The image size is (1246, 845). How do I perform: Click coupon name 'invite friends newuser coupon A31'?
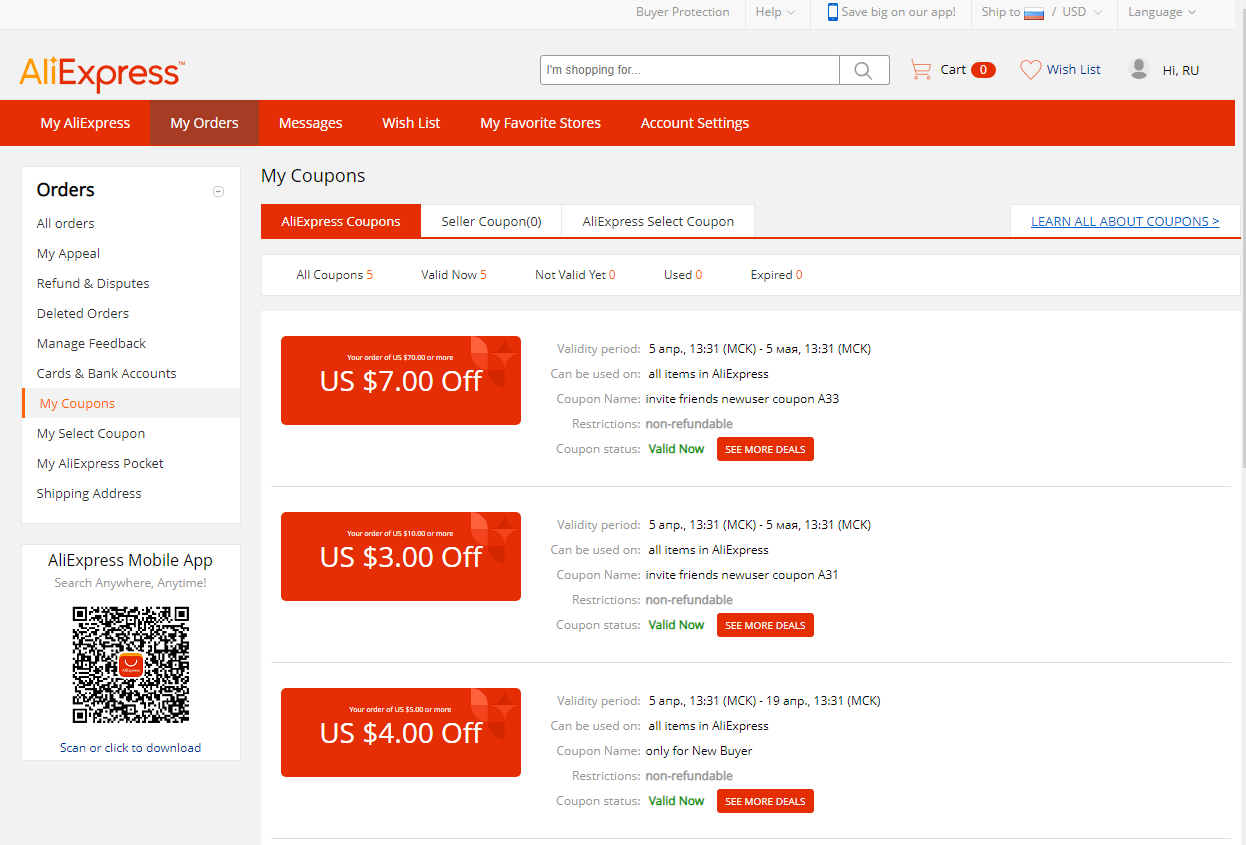coord(742,575)
